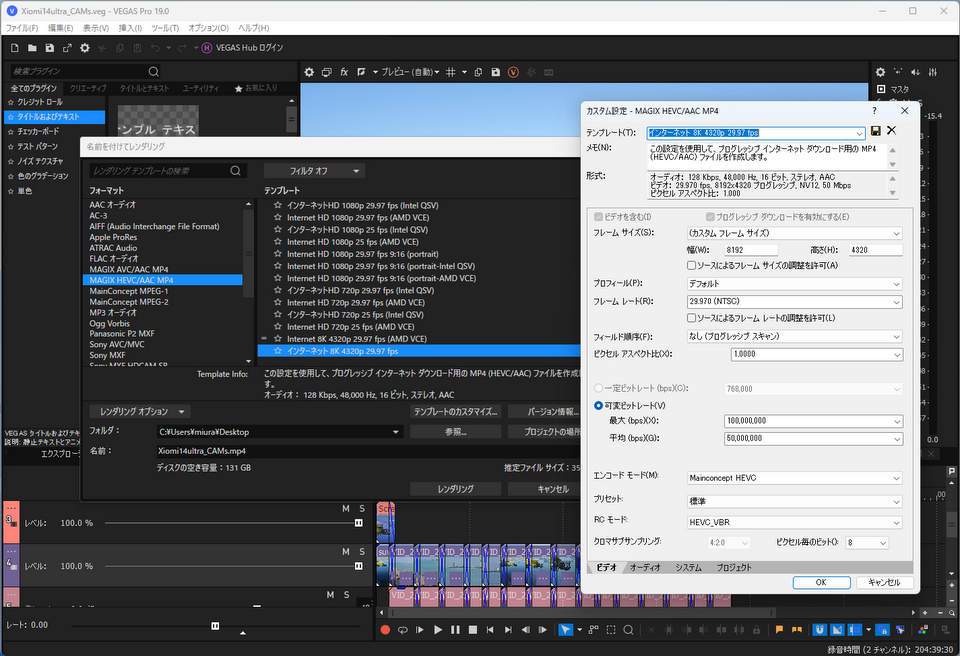Viewport: 960px width, 656px height.
Task: Enable ソースによるフレーム レートの調整を許可 checkbox
Action: pos(692,318)
